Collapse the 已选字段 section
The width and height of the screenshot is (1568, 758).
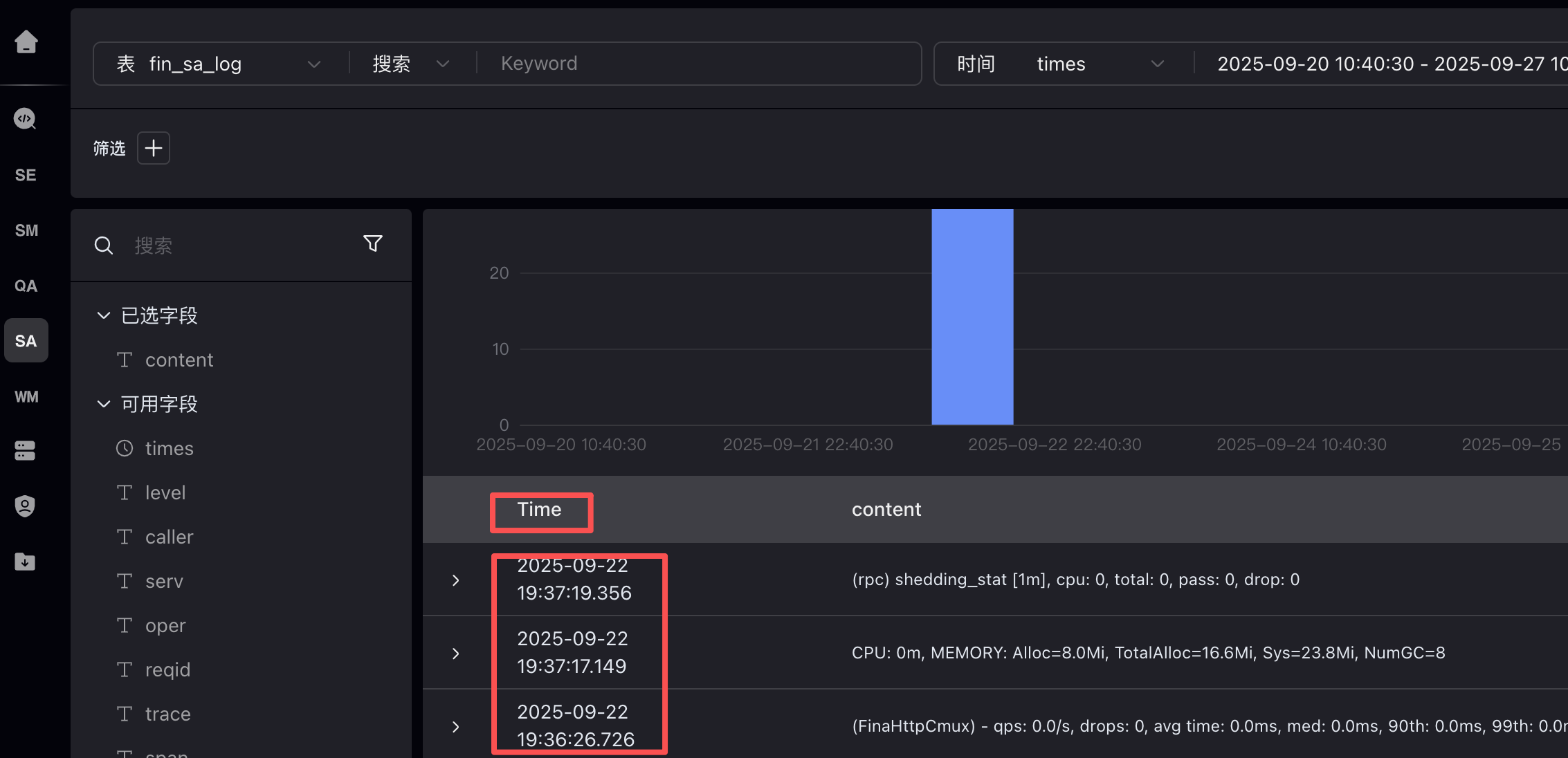tap(104, 316)
